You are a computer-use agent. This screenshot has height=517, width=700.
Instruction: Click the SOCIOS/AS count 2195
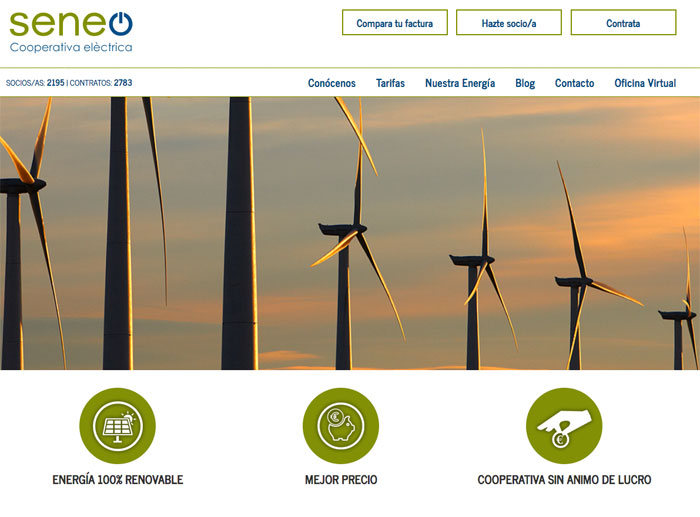[55, 83]
